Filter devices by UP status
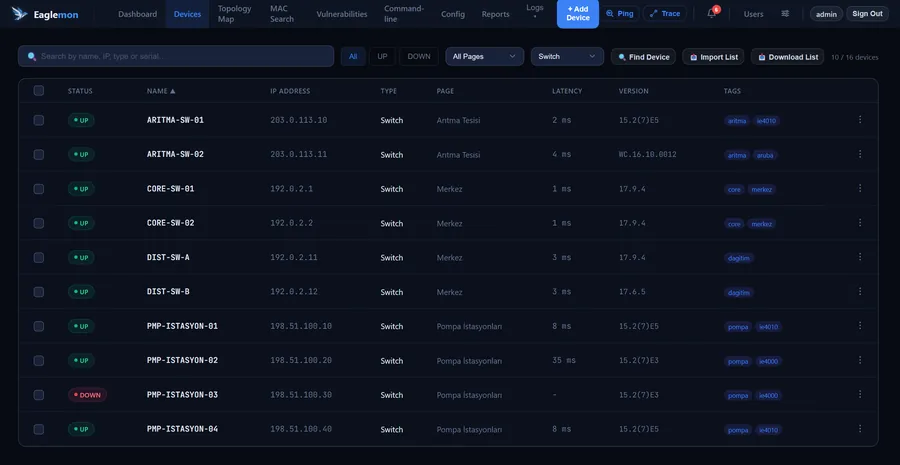Screen dimensions: 900x465 coord(382,56)
